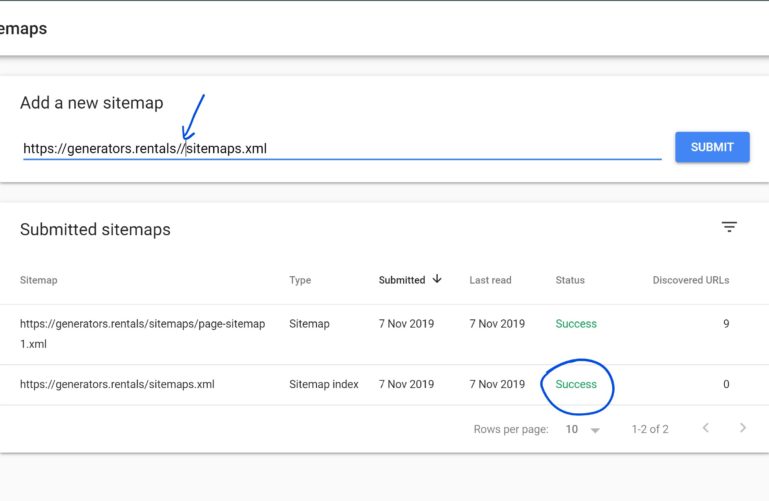Sort by the Last read column header
This screenshot has height=501, width=769.
point(490,280)
